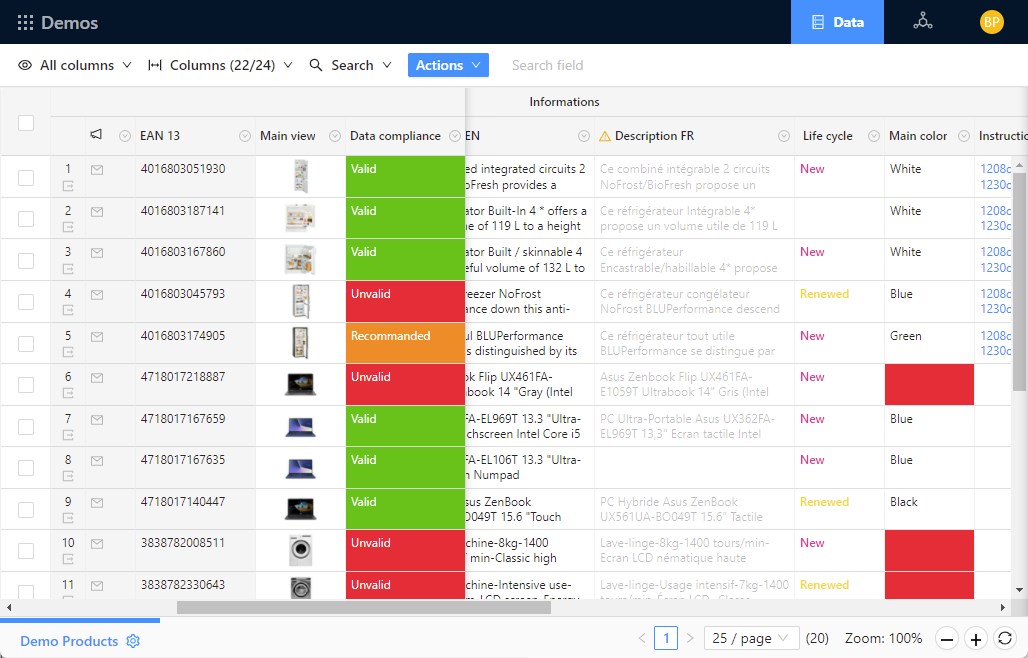Open the 25 / page size selector
Viewport: 1028px width, 658px height.
point(751,638)
